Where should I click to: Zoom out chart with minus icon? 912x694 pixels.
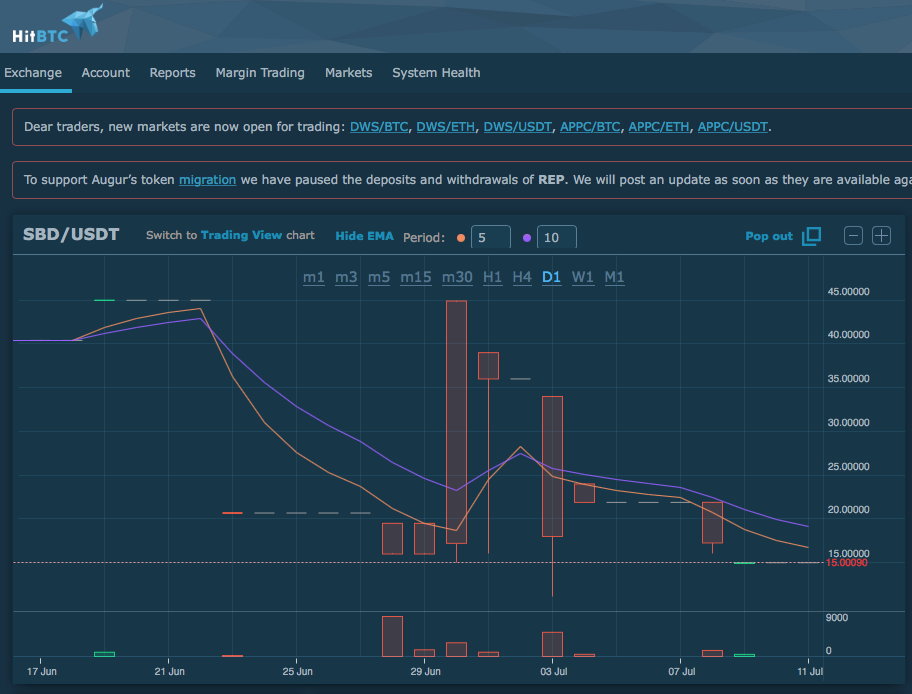(x=853, y=236)
